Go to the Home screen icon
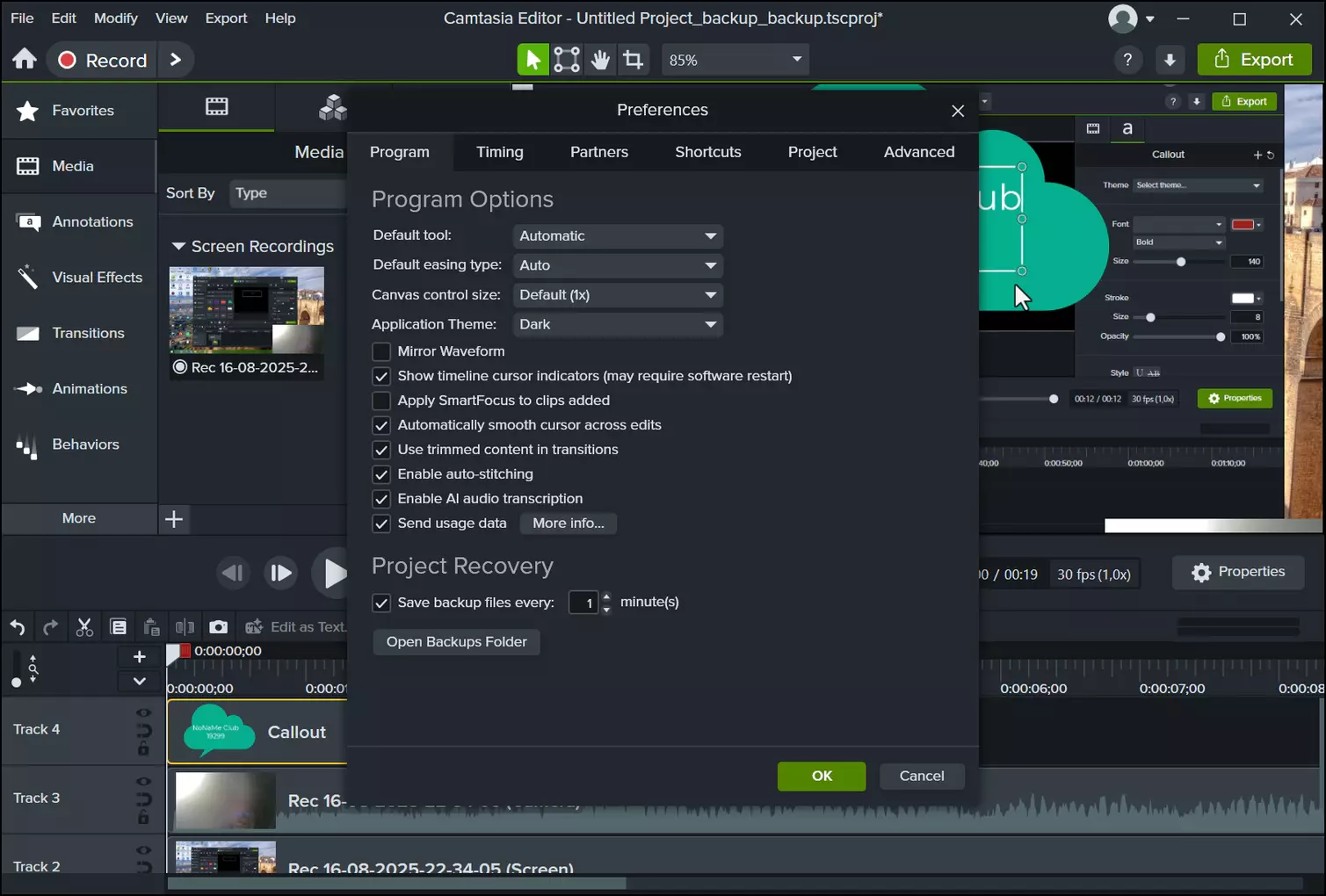The height and width of the screenshot is (896, 1326). (x=25, y=59)
